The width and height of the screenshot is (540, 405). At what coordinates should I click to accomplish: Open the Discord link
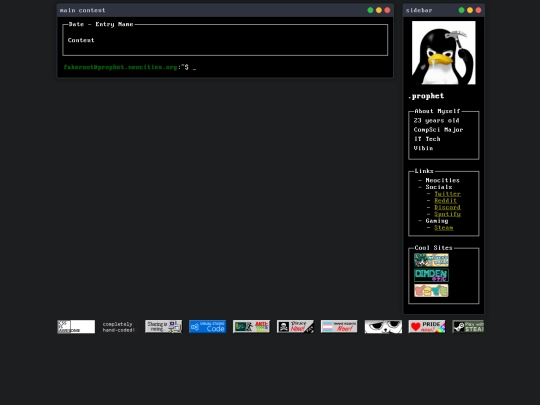point(447,207)
